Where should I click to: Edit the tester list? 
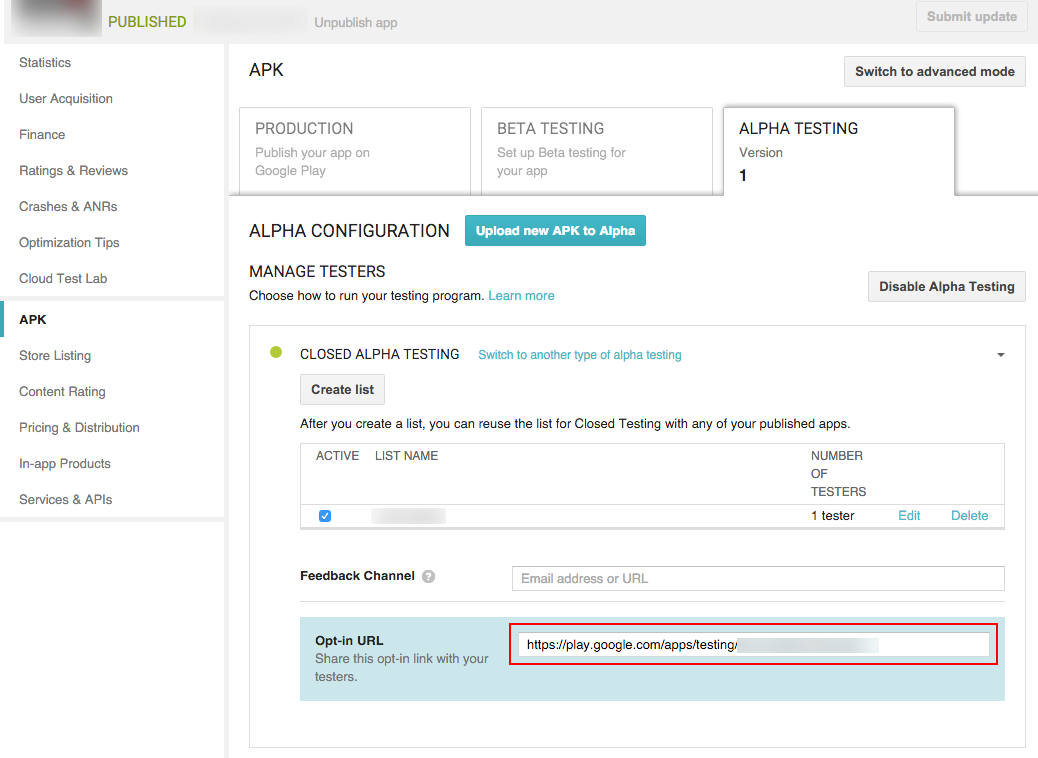pos(909,516)
